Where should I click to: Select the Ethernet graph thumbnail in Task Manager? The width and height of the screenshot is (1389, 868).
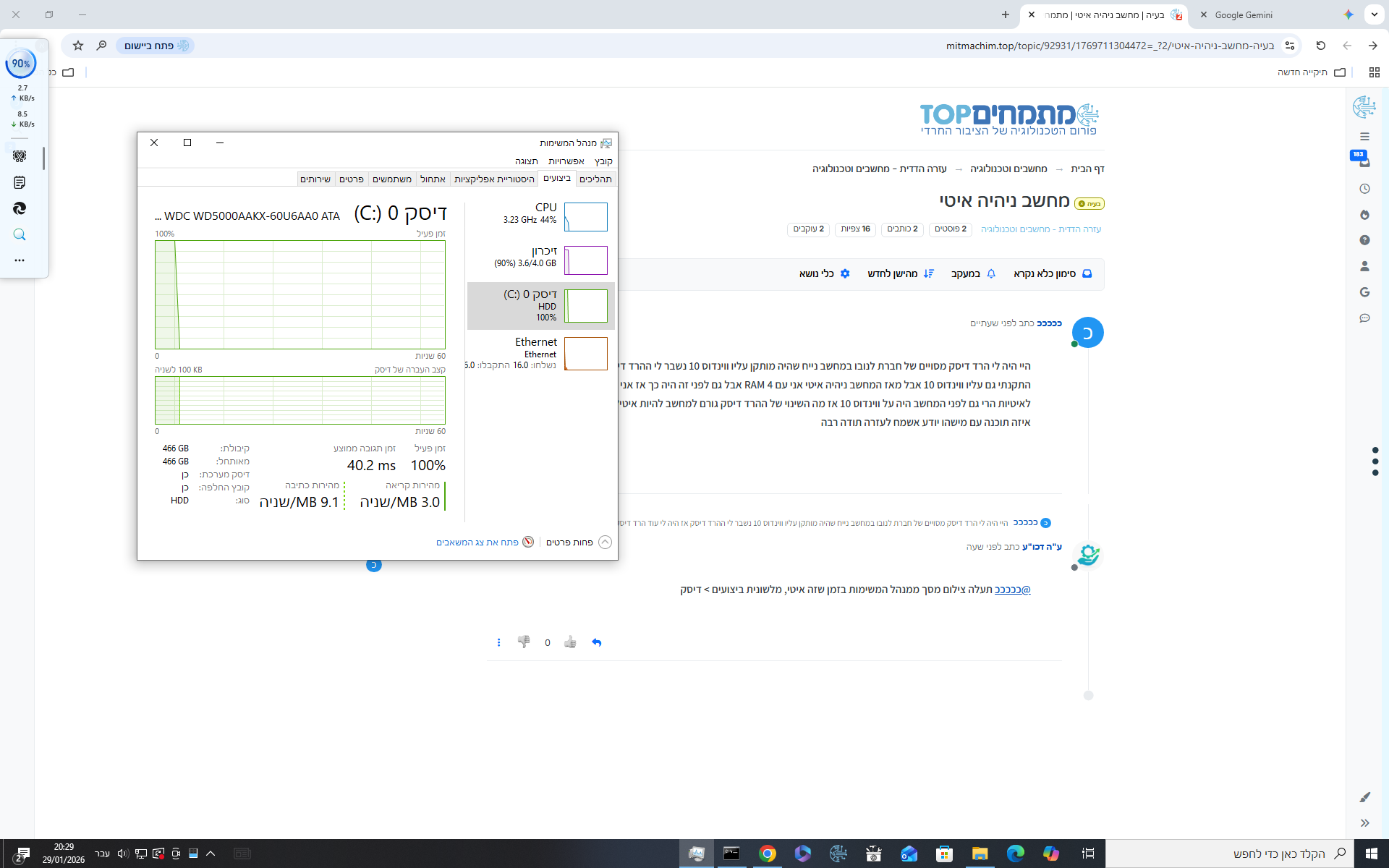tap(585, 354)
